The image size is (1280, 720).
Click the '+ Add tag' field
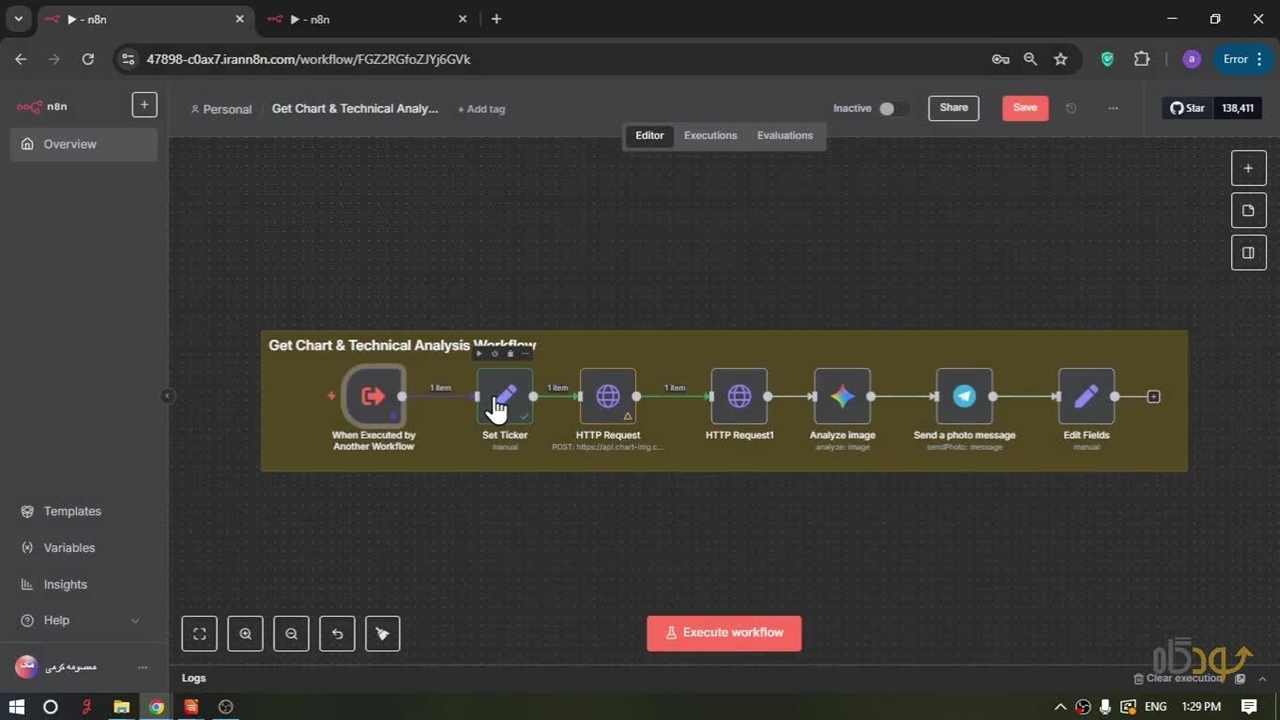[481, 109]
